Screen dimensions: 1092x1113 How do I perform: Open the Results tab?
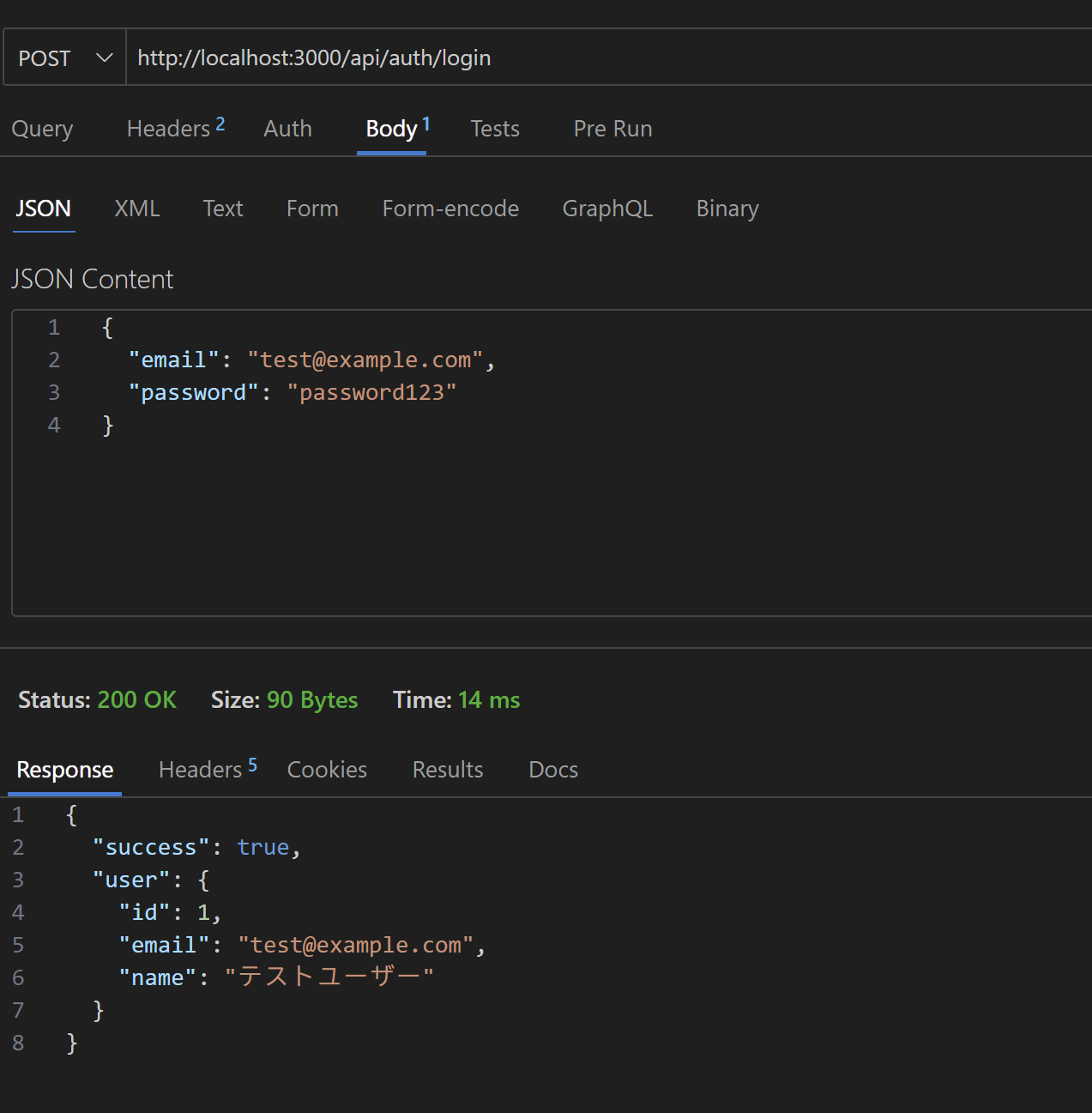(x=448, y=770)
